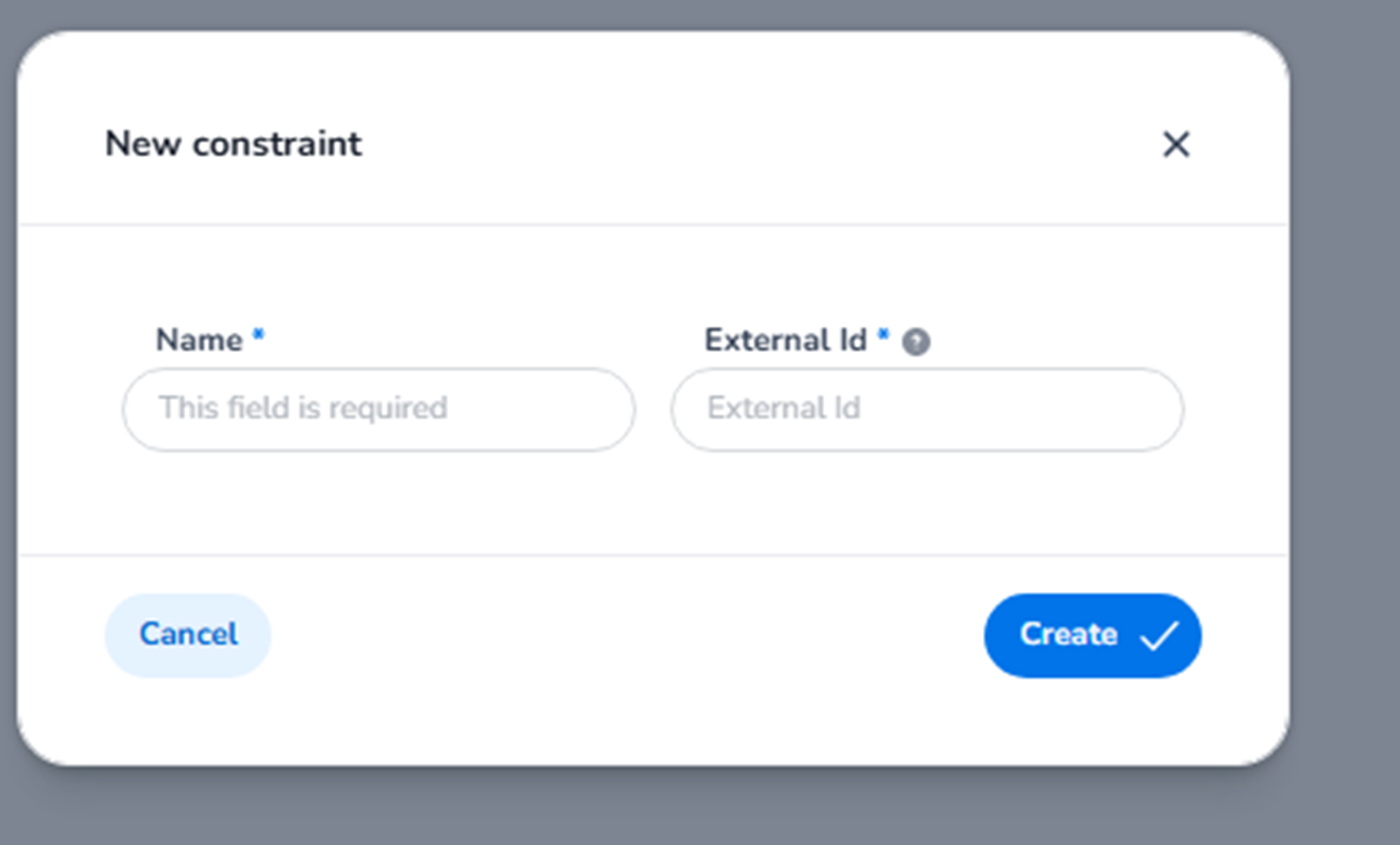Click the "New constraint" dialog title
This screenshot has height=845, width=1400.
(233, 144)
